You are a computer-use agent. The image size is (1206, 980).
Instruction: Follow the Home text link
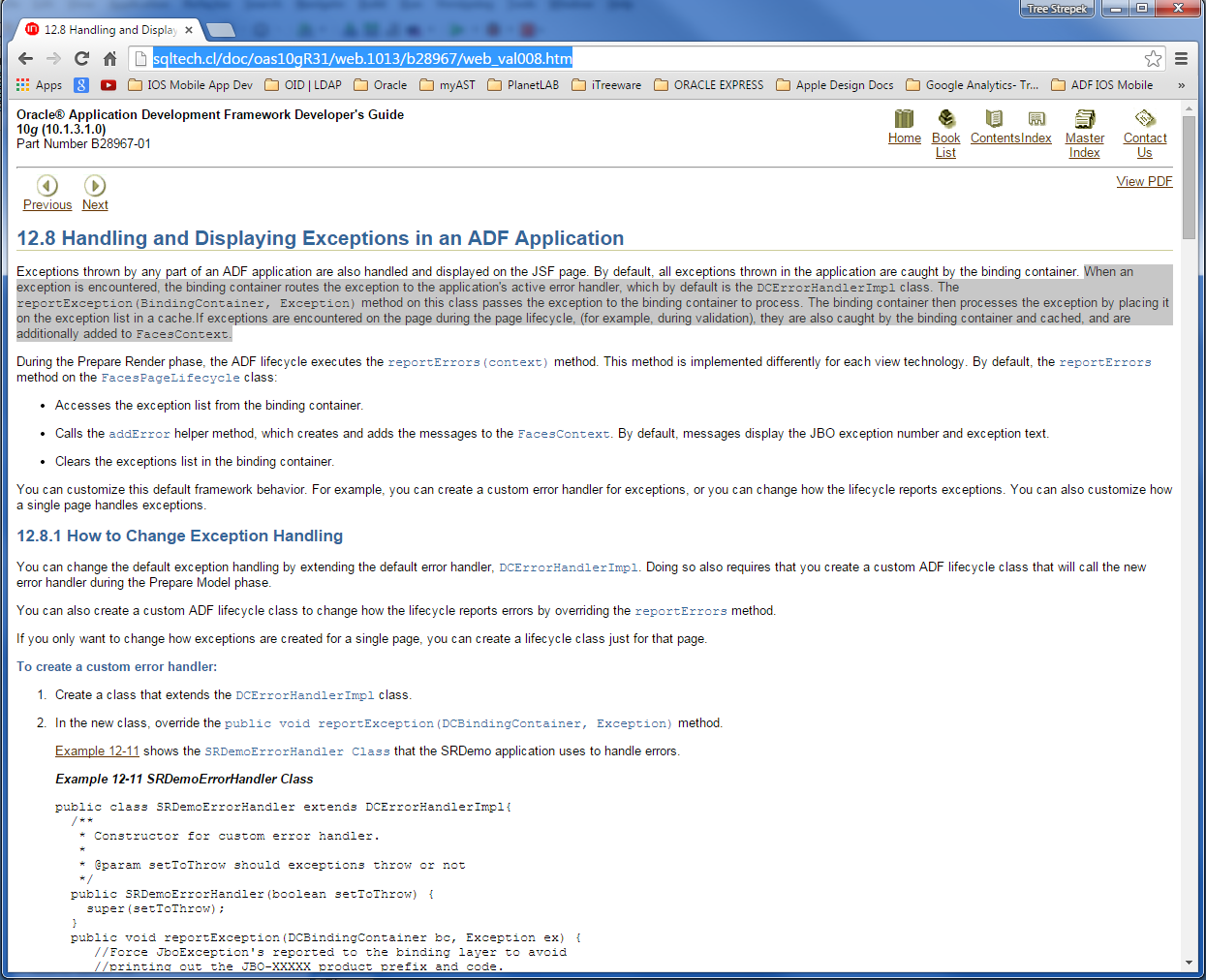905,138
